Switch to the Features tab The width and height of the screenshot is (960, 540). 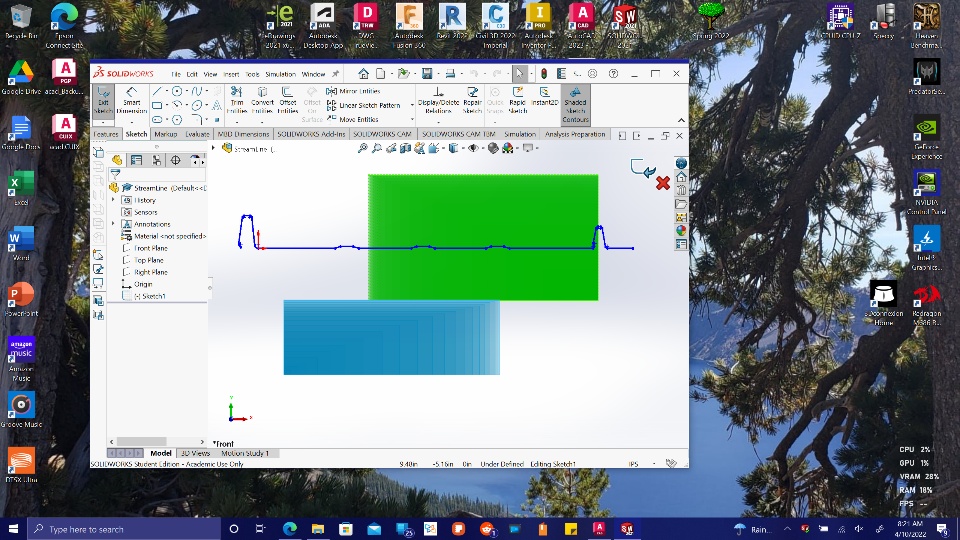pos(106,134)
